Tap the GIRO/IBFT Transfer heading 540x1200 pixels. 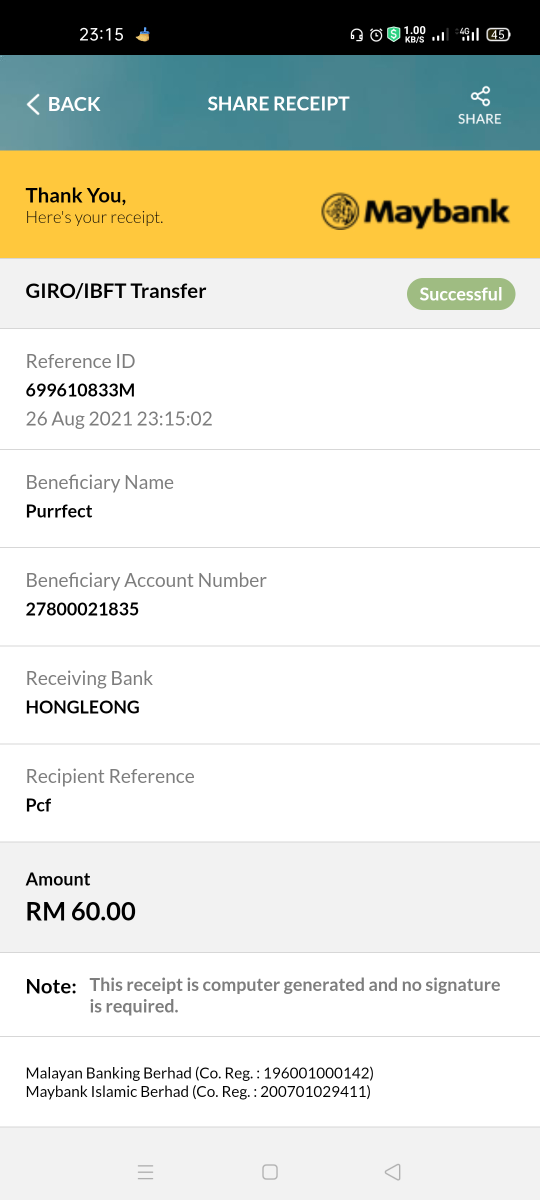[x=116, y=291]
